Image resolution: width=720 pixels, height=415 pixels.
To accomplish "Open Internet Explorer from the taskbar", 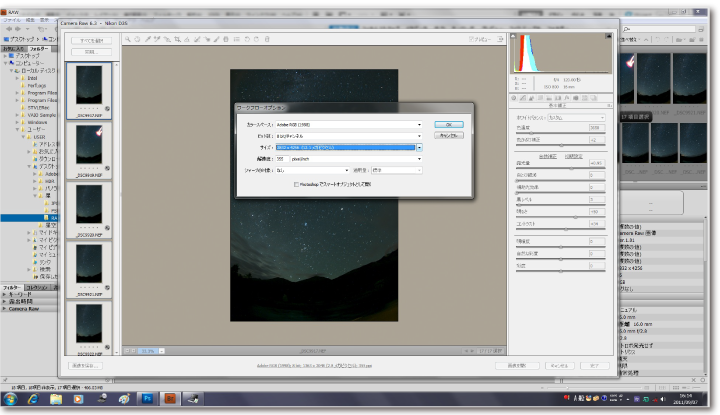I will [33, 398].
